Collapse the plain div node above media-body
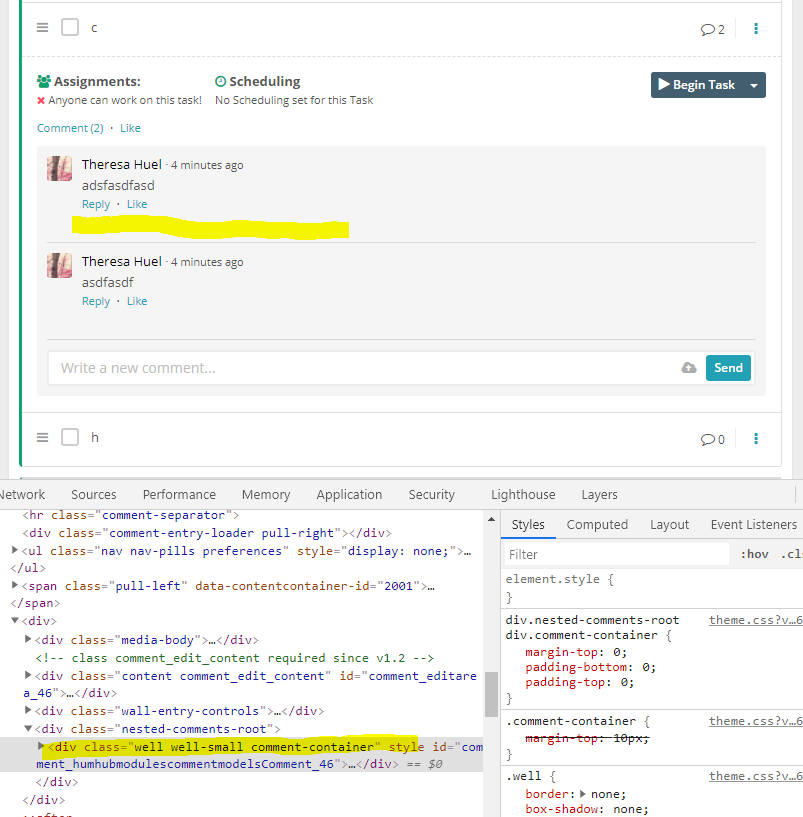 15,620
